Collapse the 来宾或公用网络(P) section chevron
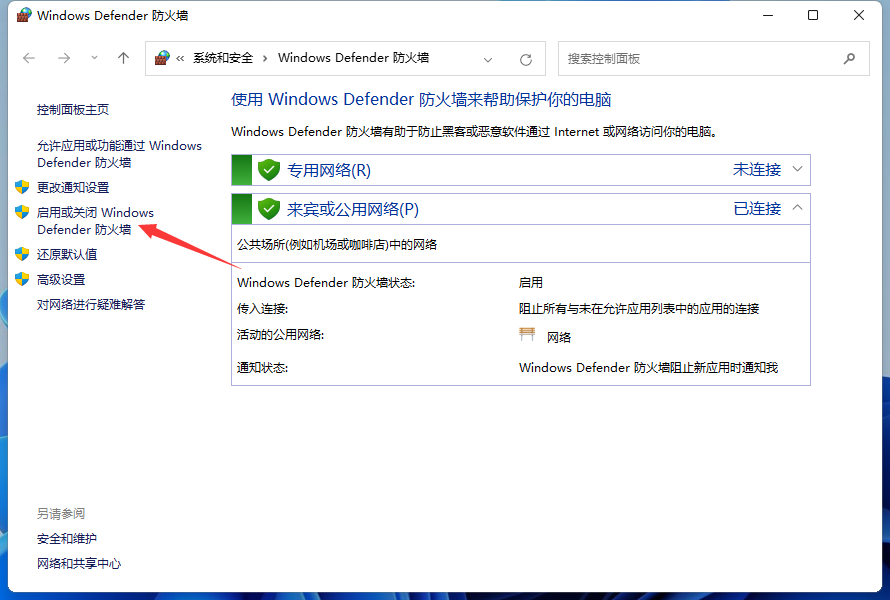Viewport: 890px width, 600px height. coord(797,208)
